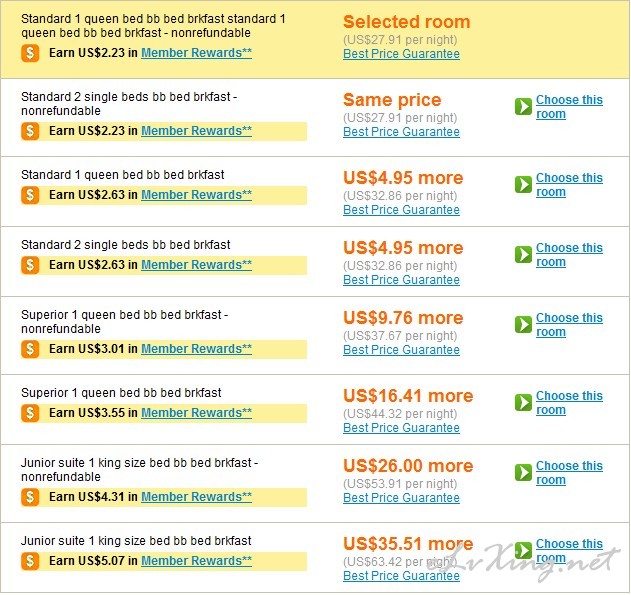This screenshot has width=631, height=595.
Task: Click orange dollar icon next to Earn US$5.07
Action: (x=30, y=561)
